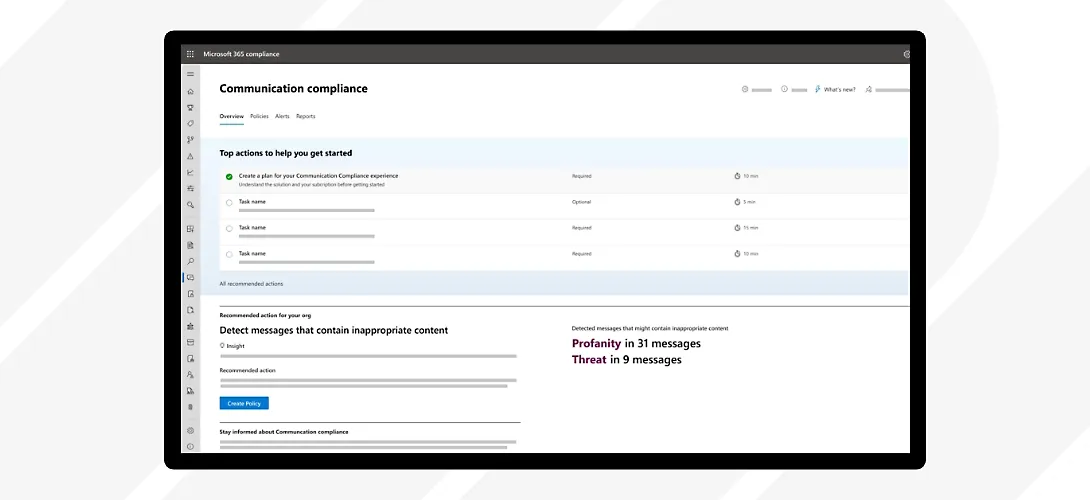
Task: Click the Threat in 9 messages insight
Action: tap(626, 360)
